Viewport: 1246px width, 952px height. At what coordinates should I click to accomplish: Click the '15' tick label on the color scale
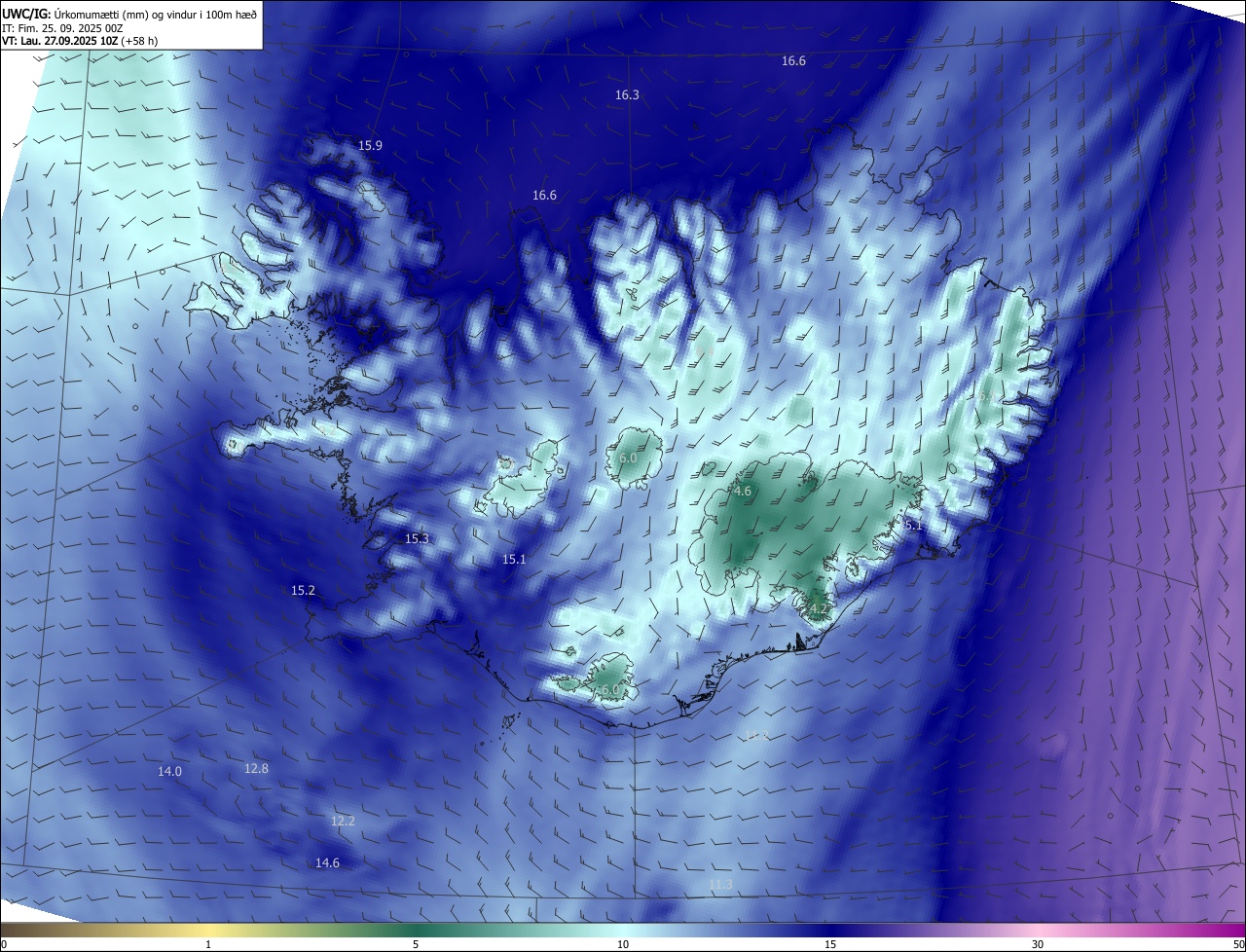click(830, 944)
